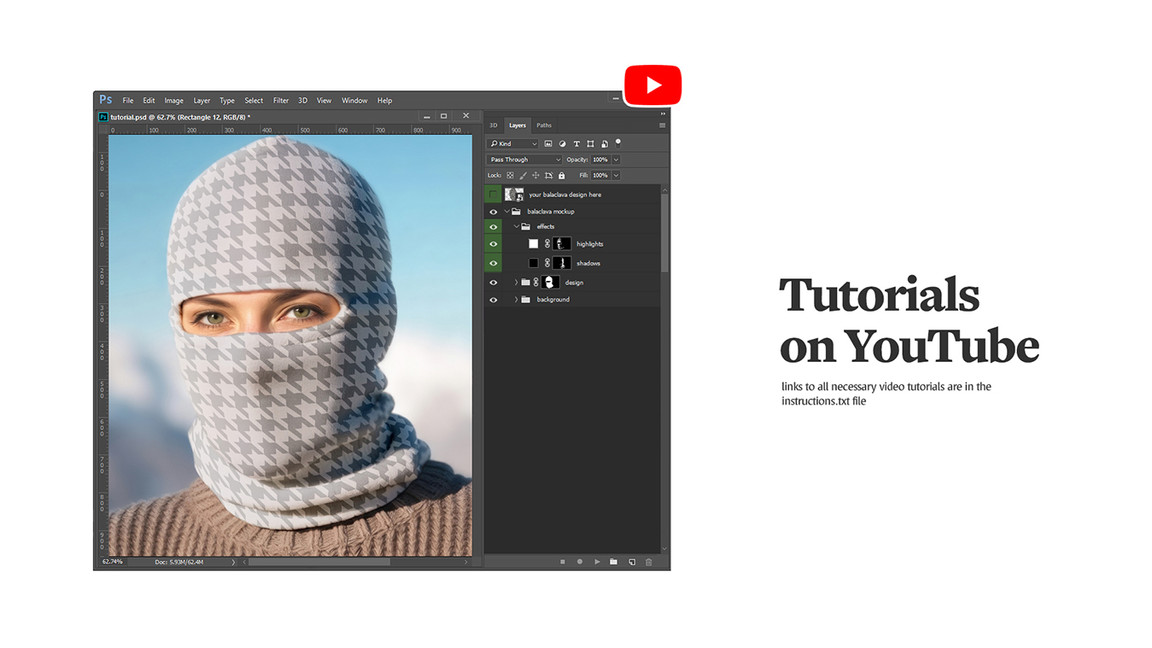Click lock position icon

(536, 176)
